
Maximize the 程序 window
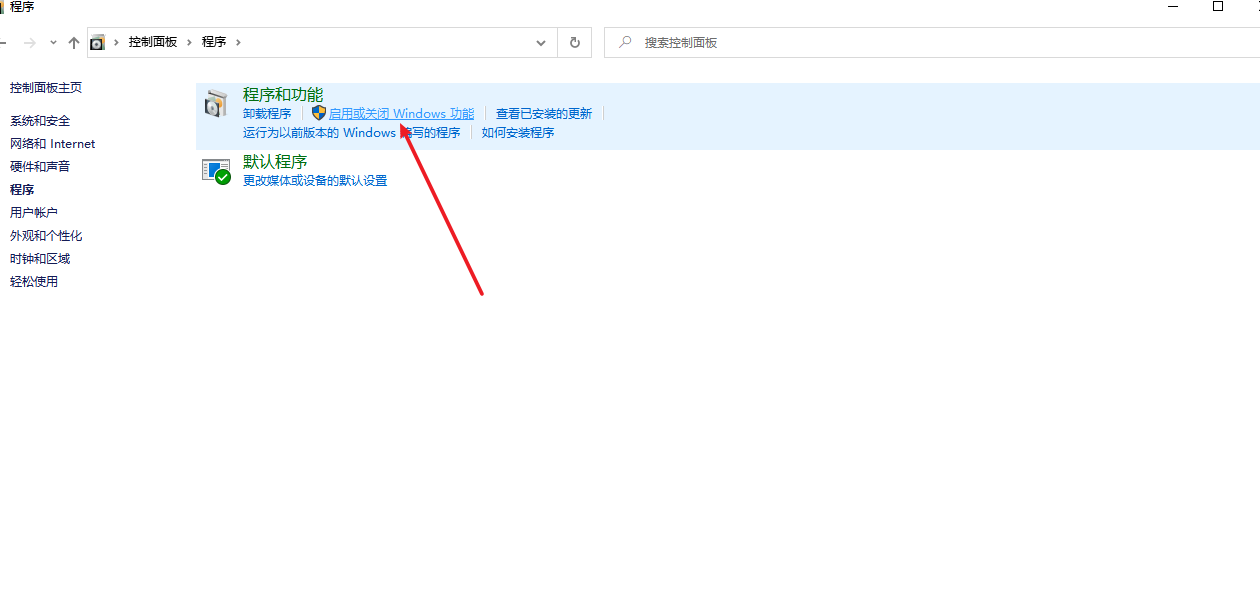pyautogui.click(x=1218, y=6)
